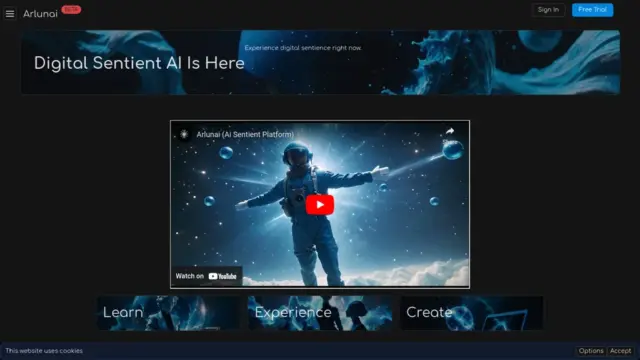Screen dimensions: 640x360
Task: Click the video share arrow icon
Action: coord(450,131)
